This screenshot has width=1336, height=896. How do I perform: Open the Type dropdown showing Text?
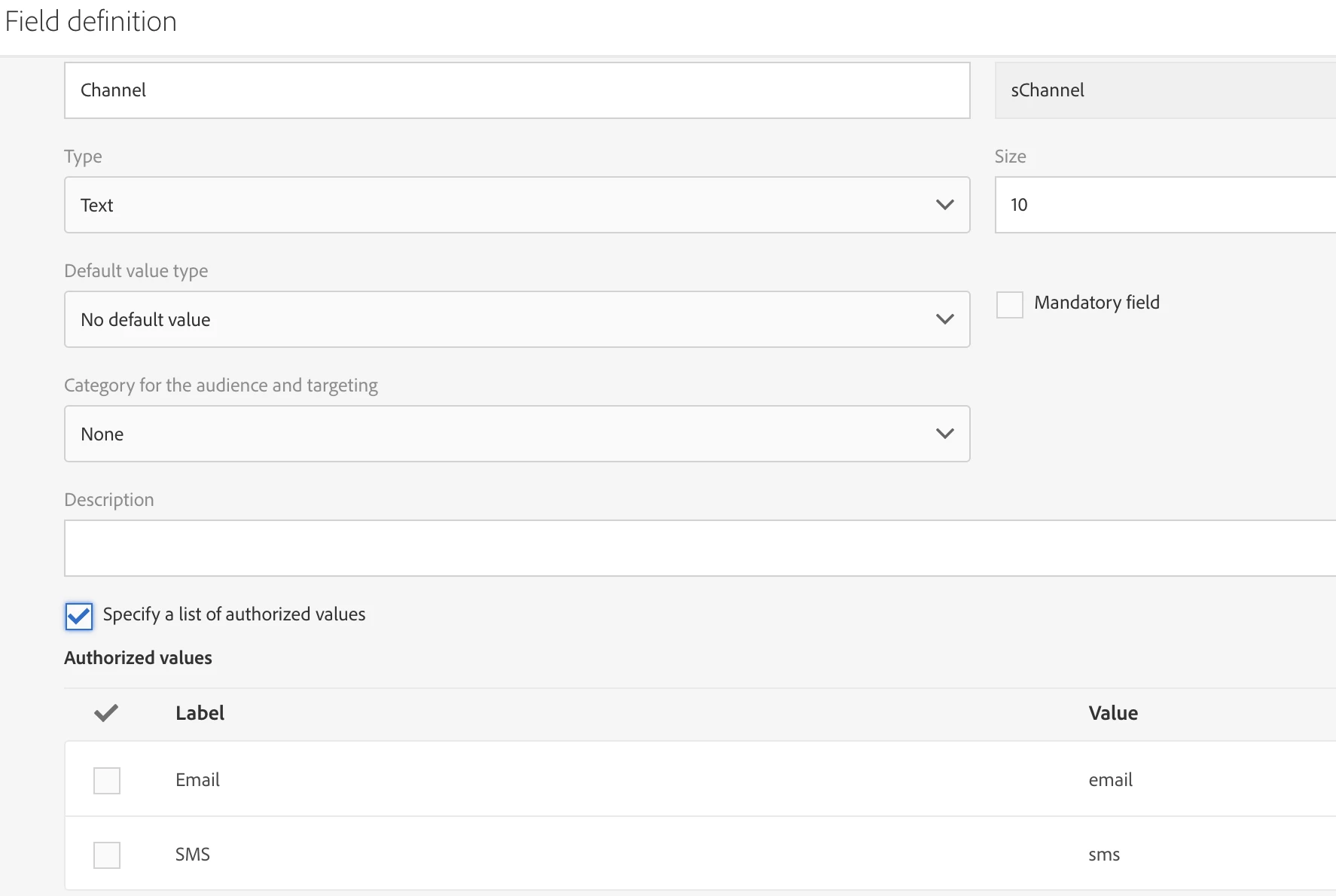(x=497, y=205)
